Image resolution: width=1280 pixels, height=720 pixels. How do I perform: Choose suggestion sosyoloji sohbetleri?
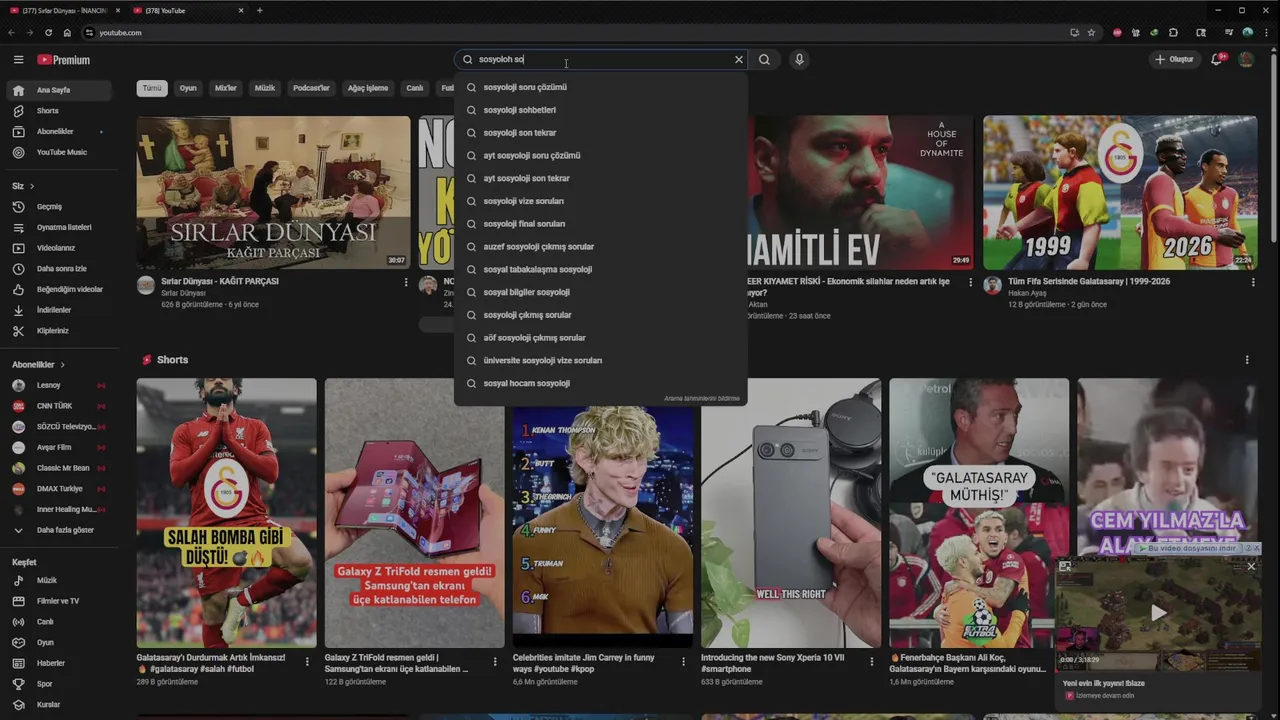(x=600, y=110)
